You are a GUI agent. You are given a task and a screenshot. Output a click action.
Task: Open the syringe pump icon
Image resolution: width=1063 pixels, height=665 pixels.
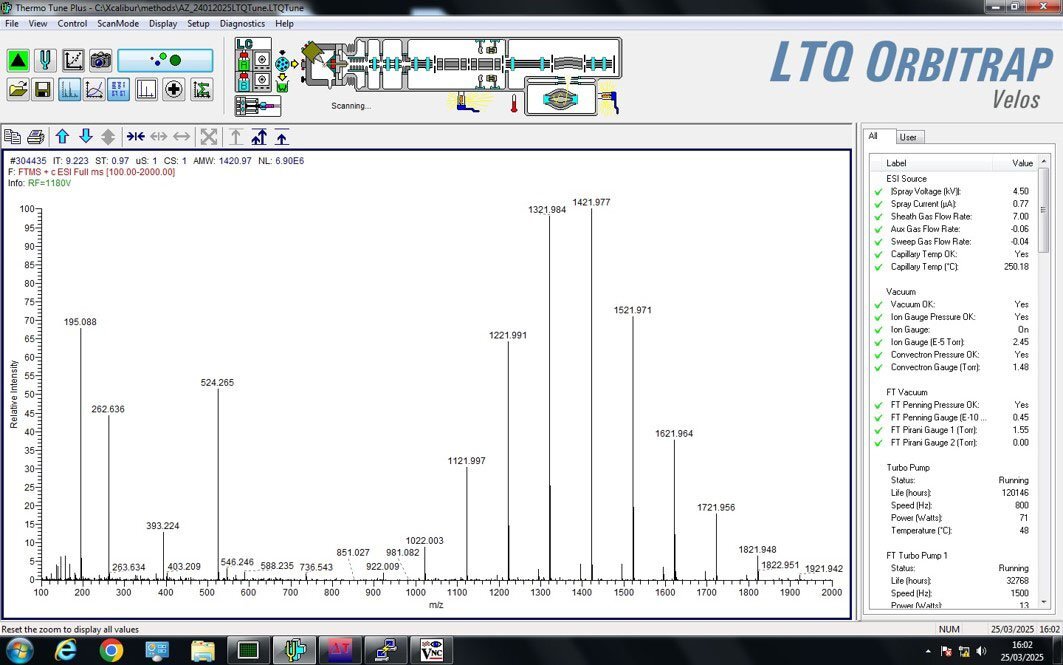258,106
